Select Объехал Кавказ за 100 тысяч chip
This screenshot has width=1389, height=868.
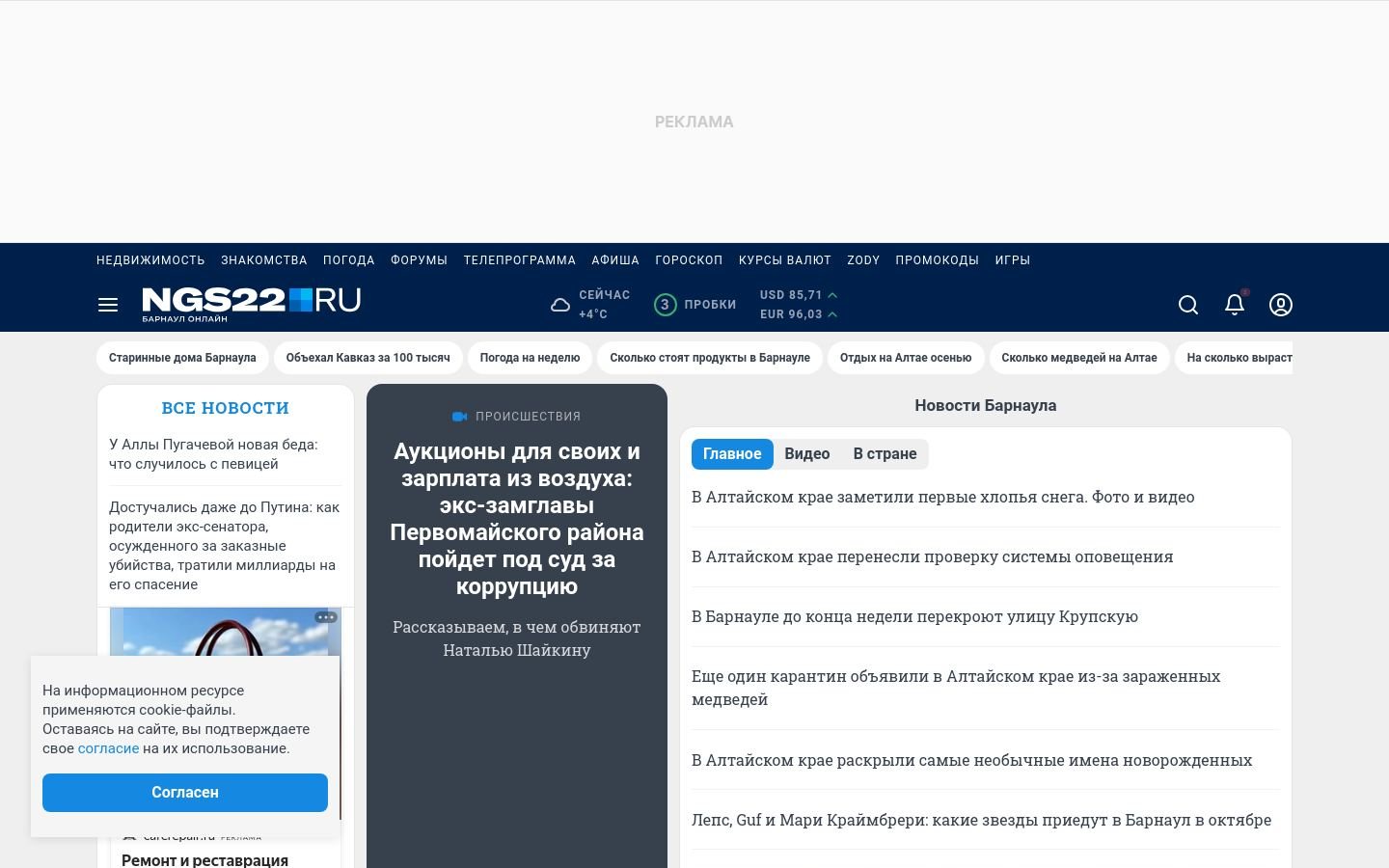[x=368, y=358]
